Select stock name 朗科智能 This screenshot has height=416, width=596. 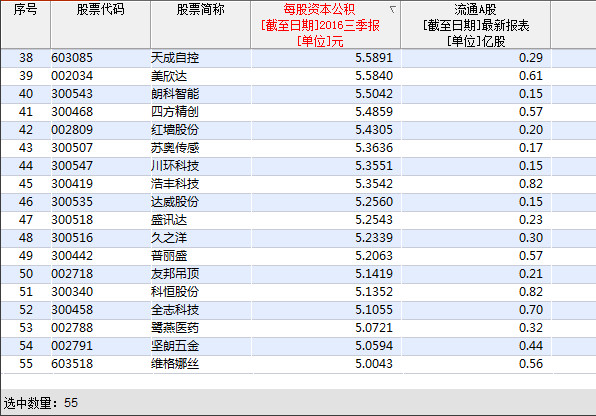click(x=175, y=94)
